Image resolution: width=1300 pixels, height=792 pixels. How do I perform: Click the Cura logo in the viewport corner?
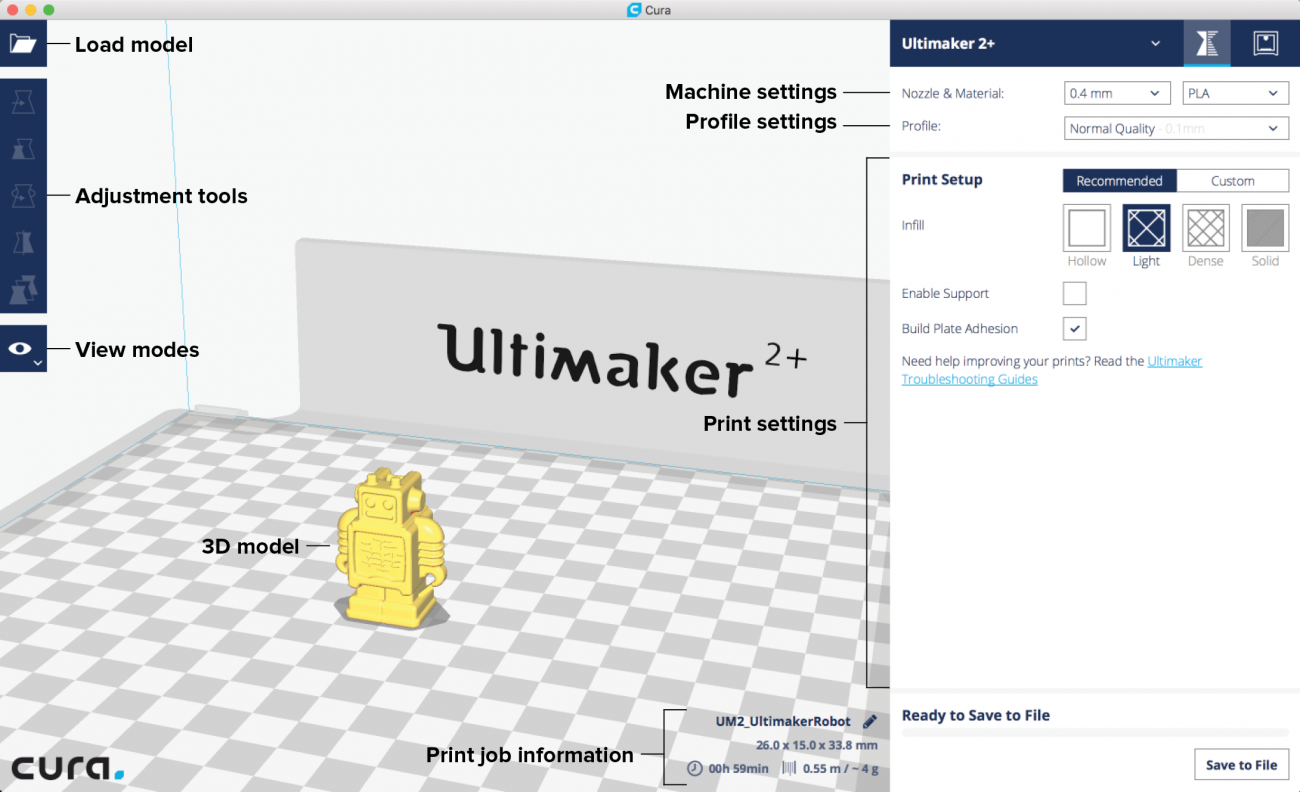pyautogui.click(x=68, y=767)
